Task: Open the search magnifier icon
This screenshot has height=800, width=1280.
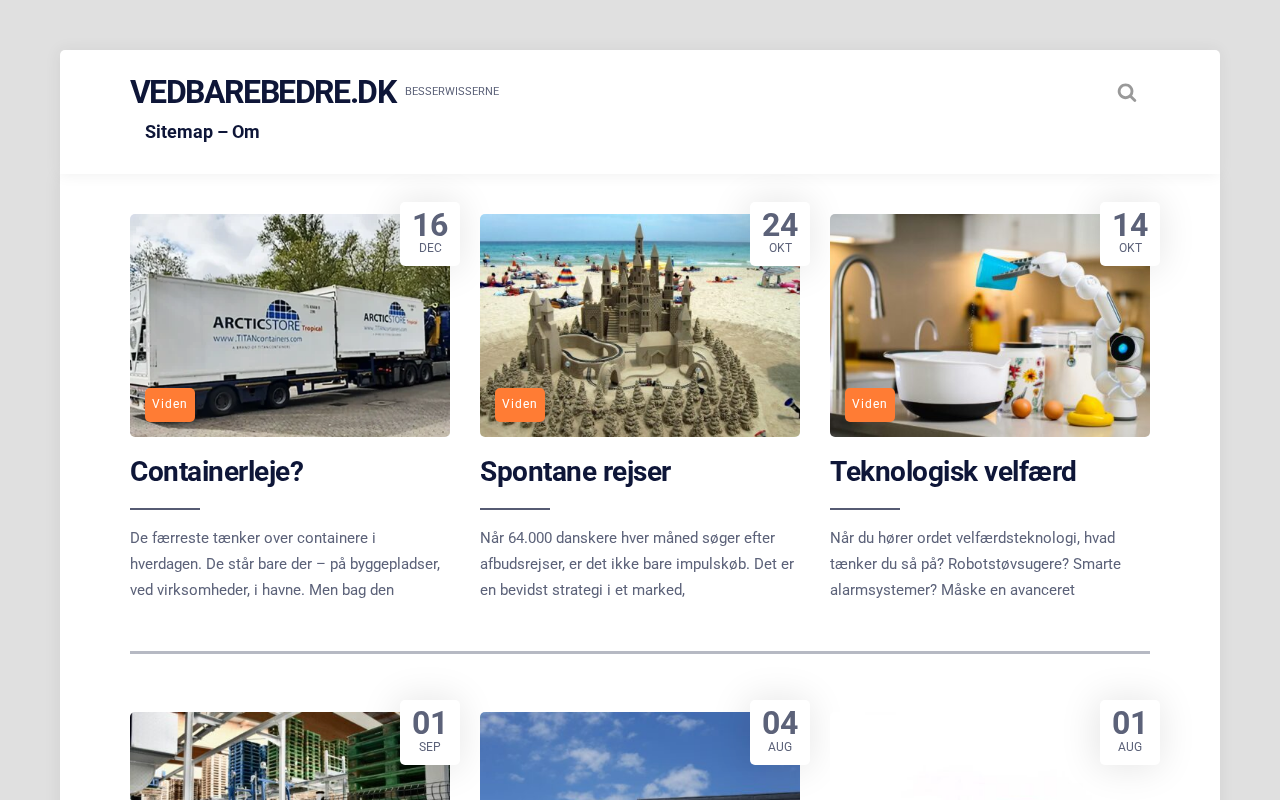Action: point(1127,93)
